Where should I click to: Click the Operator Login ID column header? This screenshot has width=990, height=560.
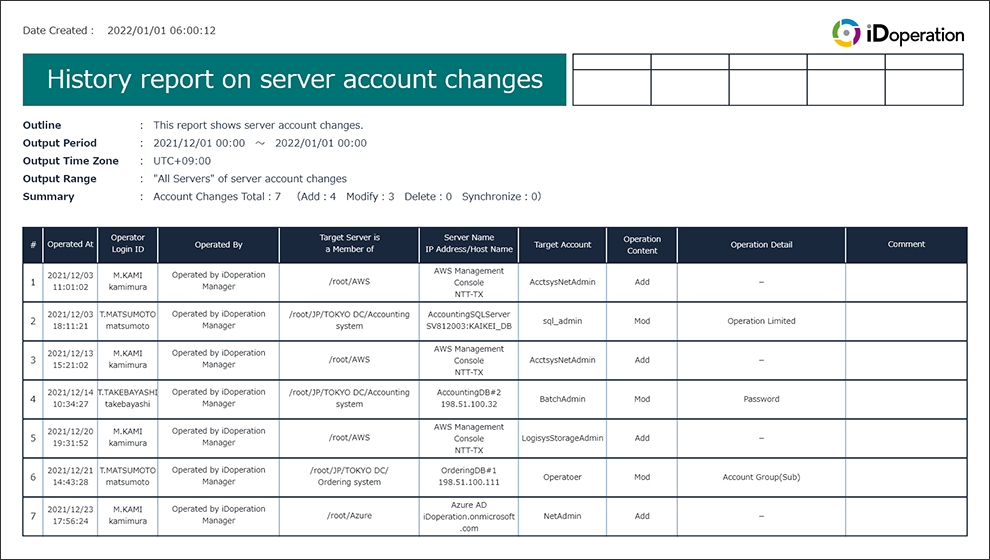click(x=128, y=245)
